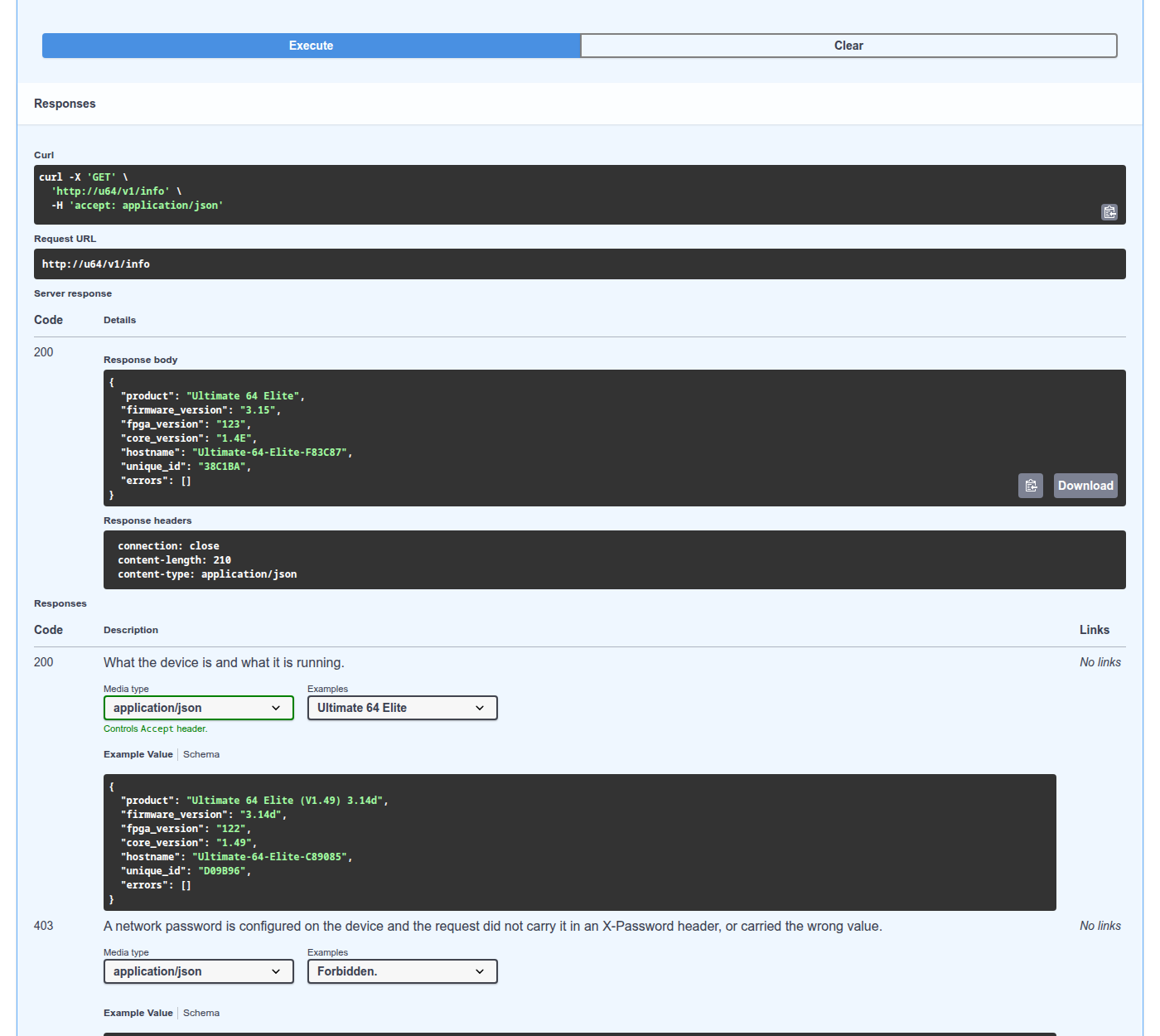Switch to Schema tab for 403 response
This screenshot has height=1036, width=1160.
click(201, 1013)
